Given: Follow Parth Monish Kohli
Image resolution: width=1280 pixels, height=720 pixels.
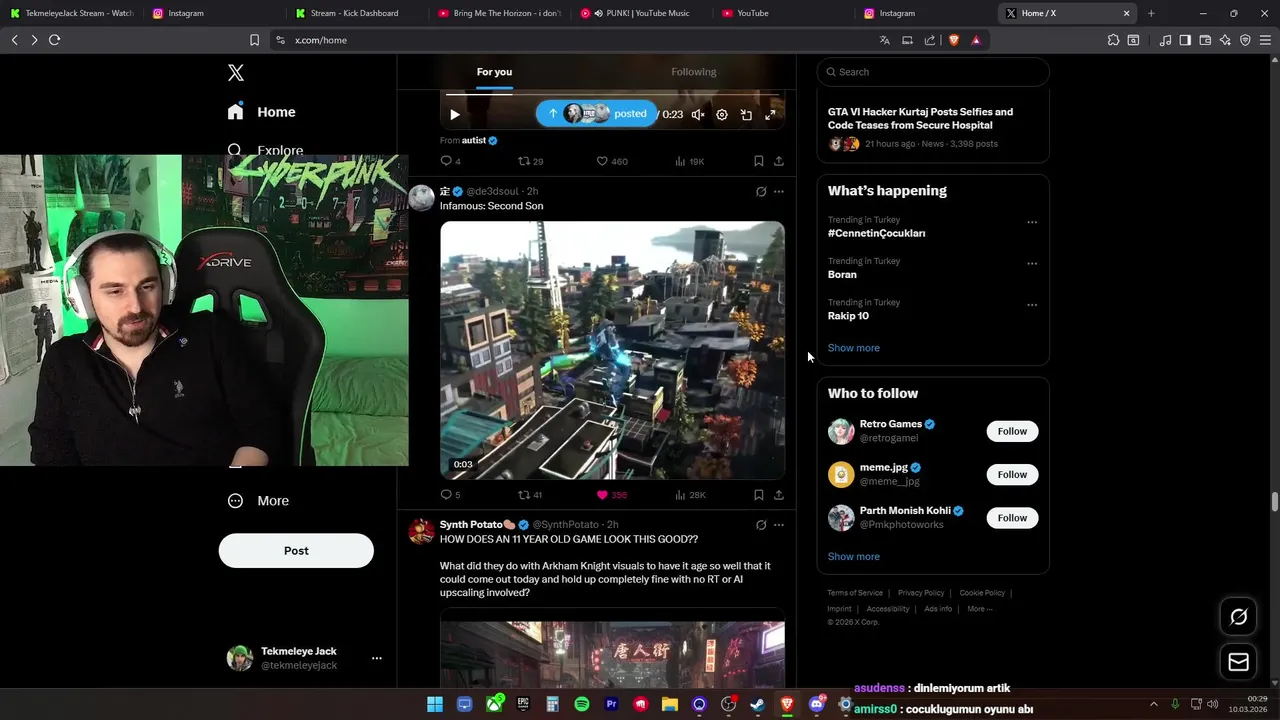Looking at the screenshot, I should tap(1012, 518).
